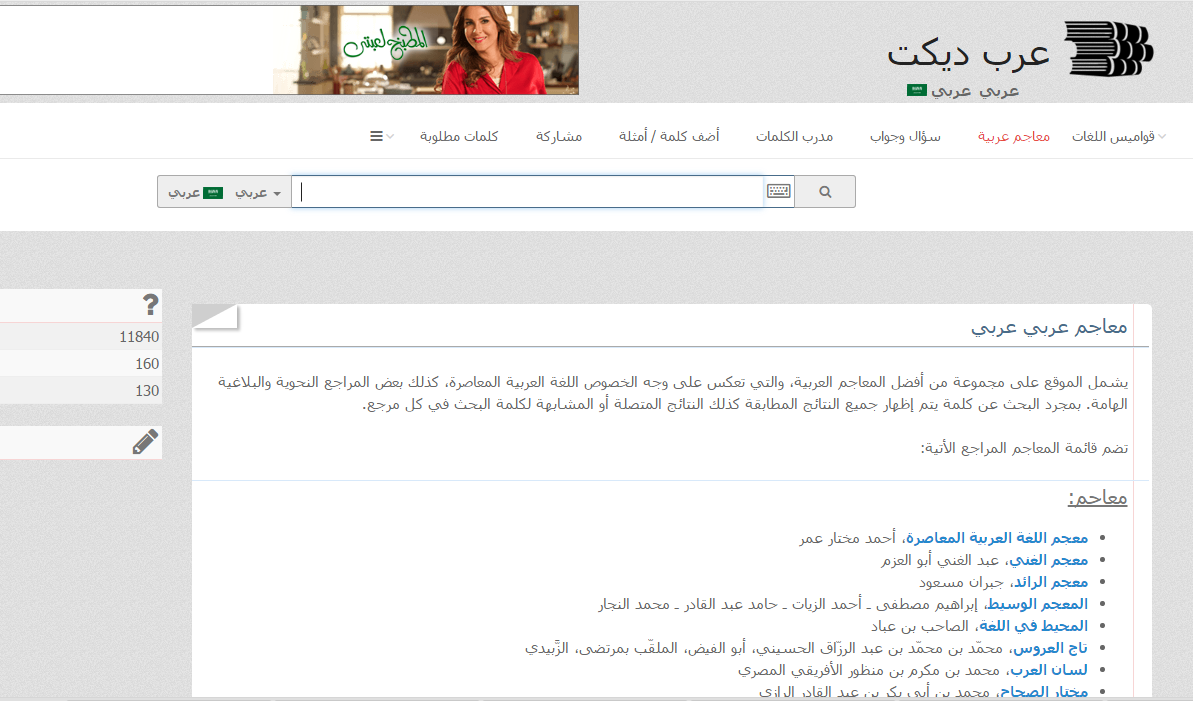
Task: Click the flag beside عربي عربي under the logo
Action: (917, 90)
